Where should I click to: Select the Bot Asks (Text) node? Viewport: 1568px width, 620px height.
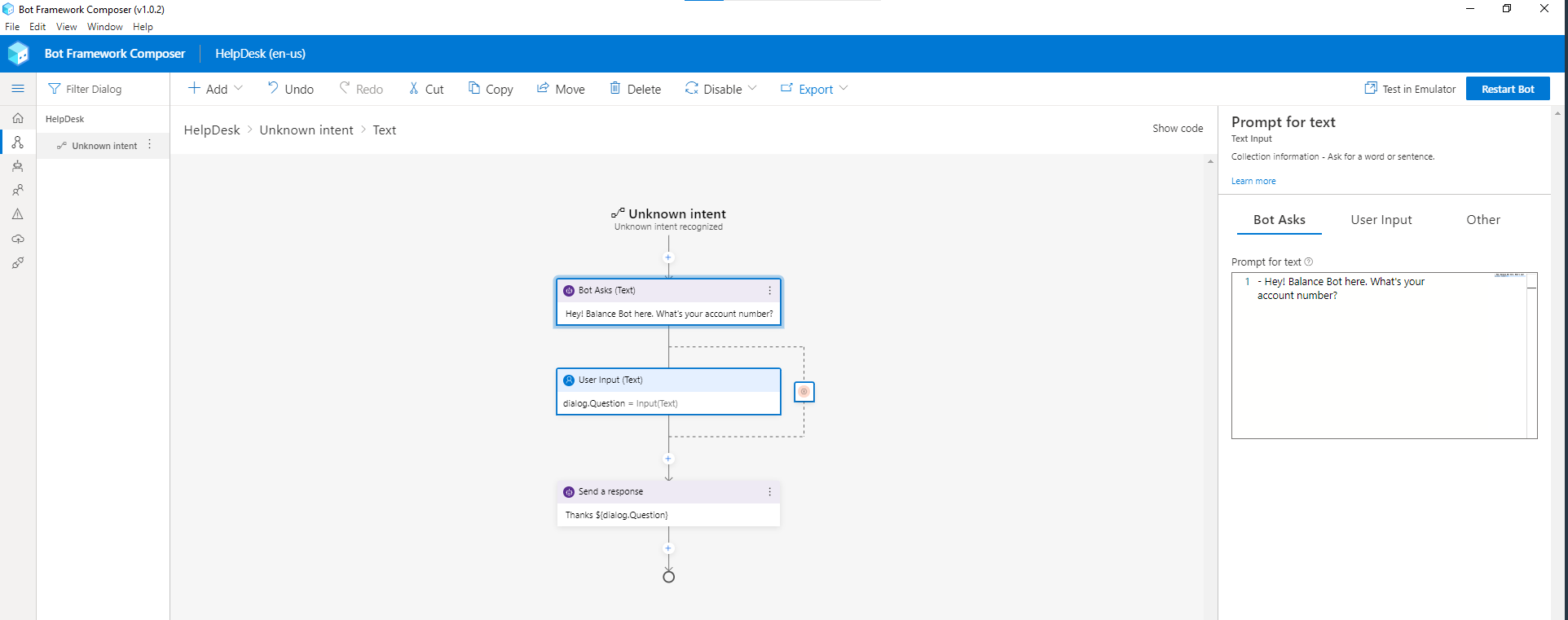pyautogui.click(x=668, y=302)
